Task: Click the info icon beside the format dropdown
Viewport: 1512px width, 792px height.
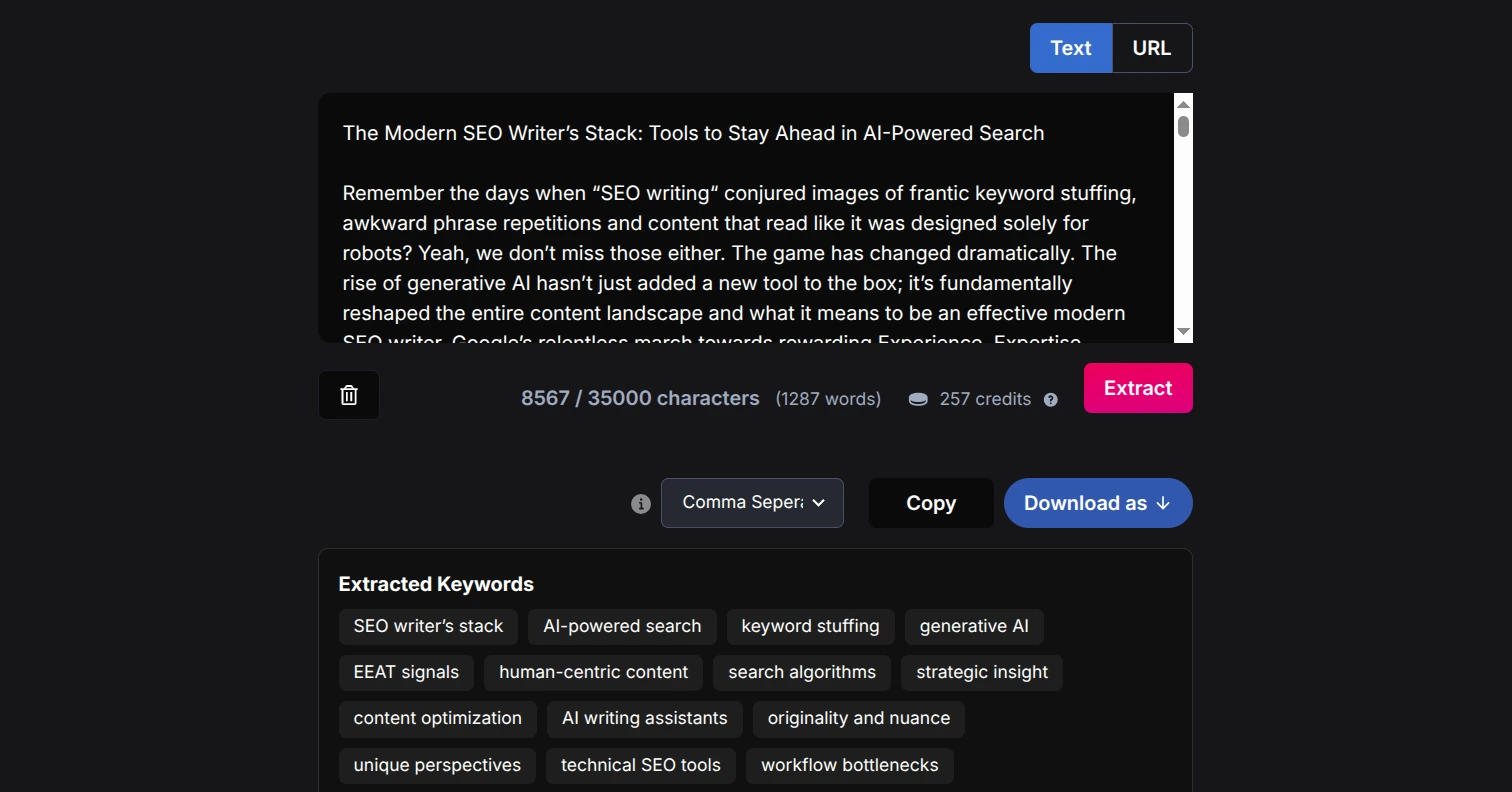Action: coord(640,503)
